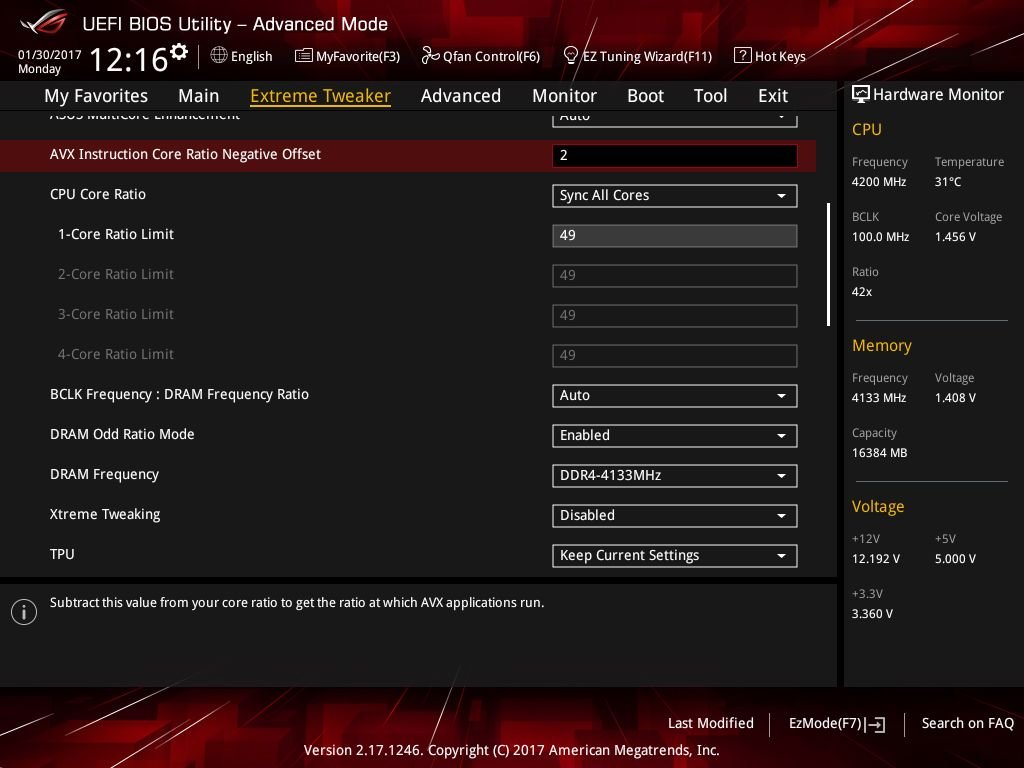1024x768 pixels.
Task: Open Qfan Control fan icon
Action: click(x=430, y=56)
